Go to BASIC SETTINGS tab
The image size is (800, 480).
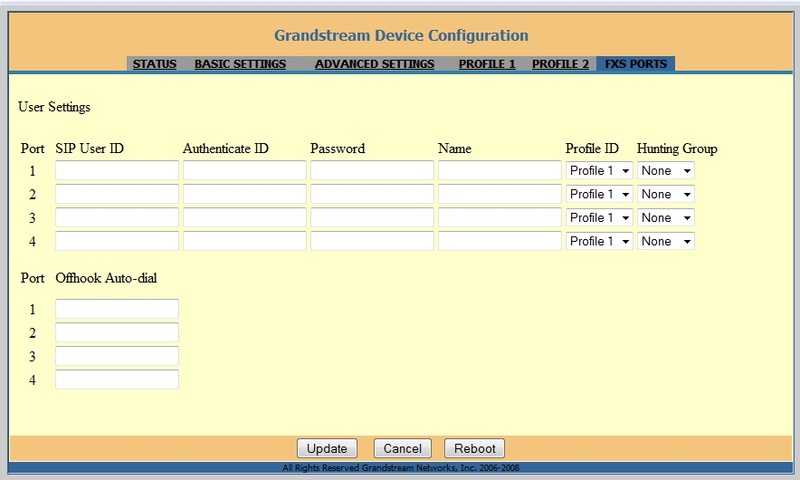240,64
